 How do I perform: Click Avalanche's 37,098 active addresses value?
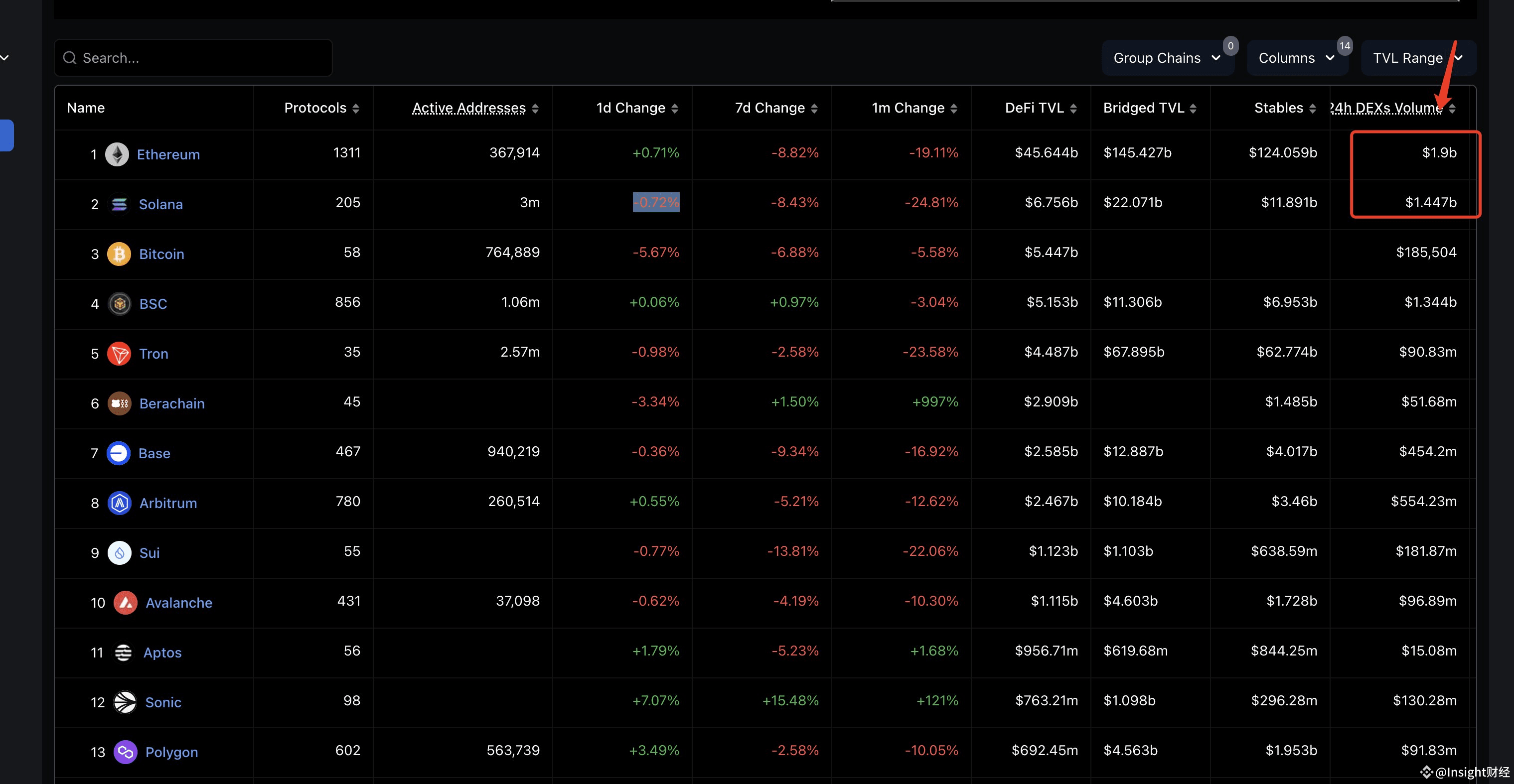518,601
